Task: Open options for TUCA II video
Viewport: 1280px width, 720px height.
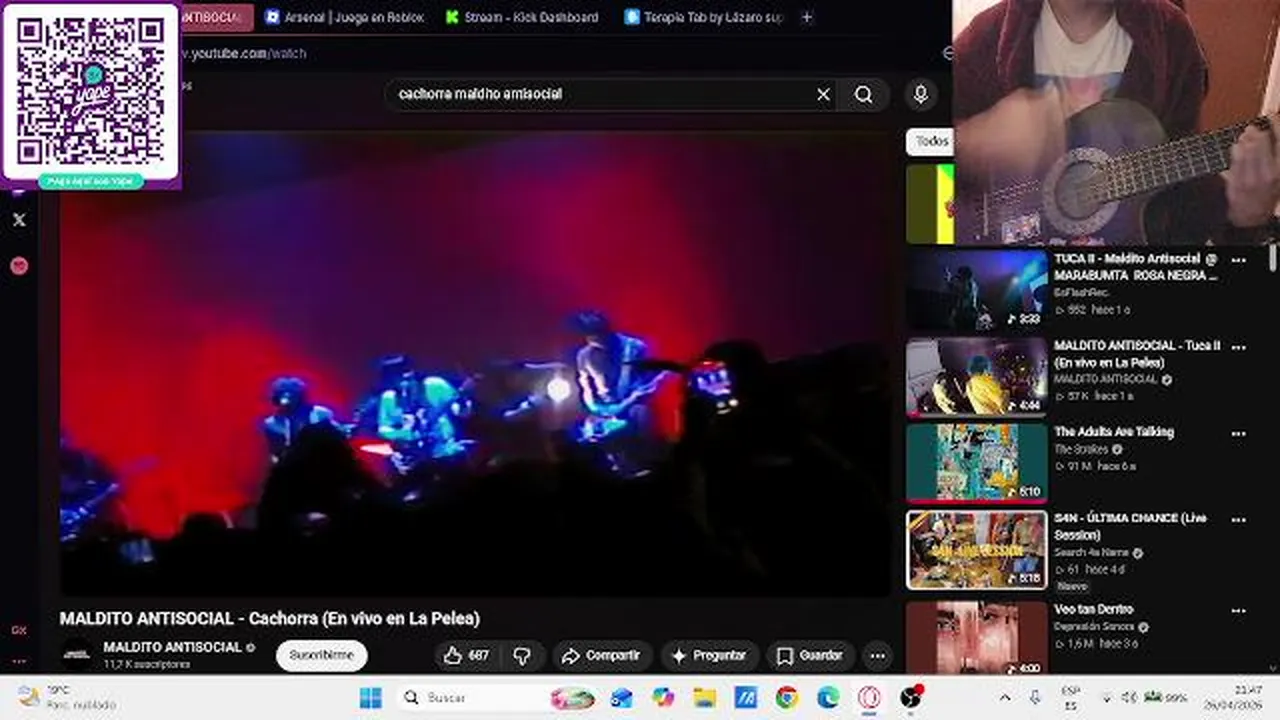Action: pyautogui.click(x=1238, y=260)
